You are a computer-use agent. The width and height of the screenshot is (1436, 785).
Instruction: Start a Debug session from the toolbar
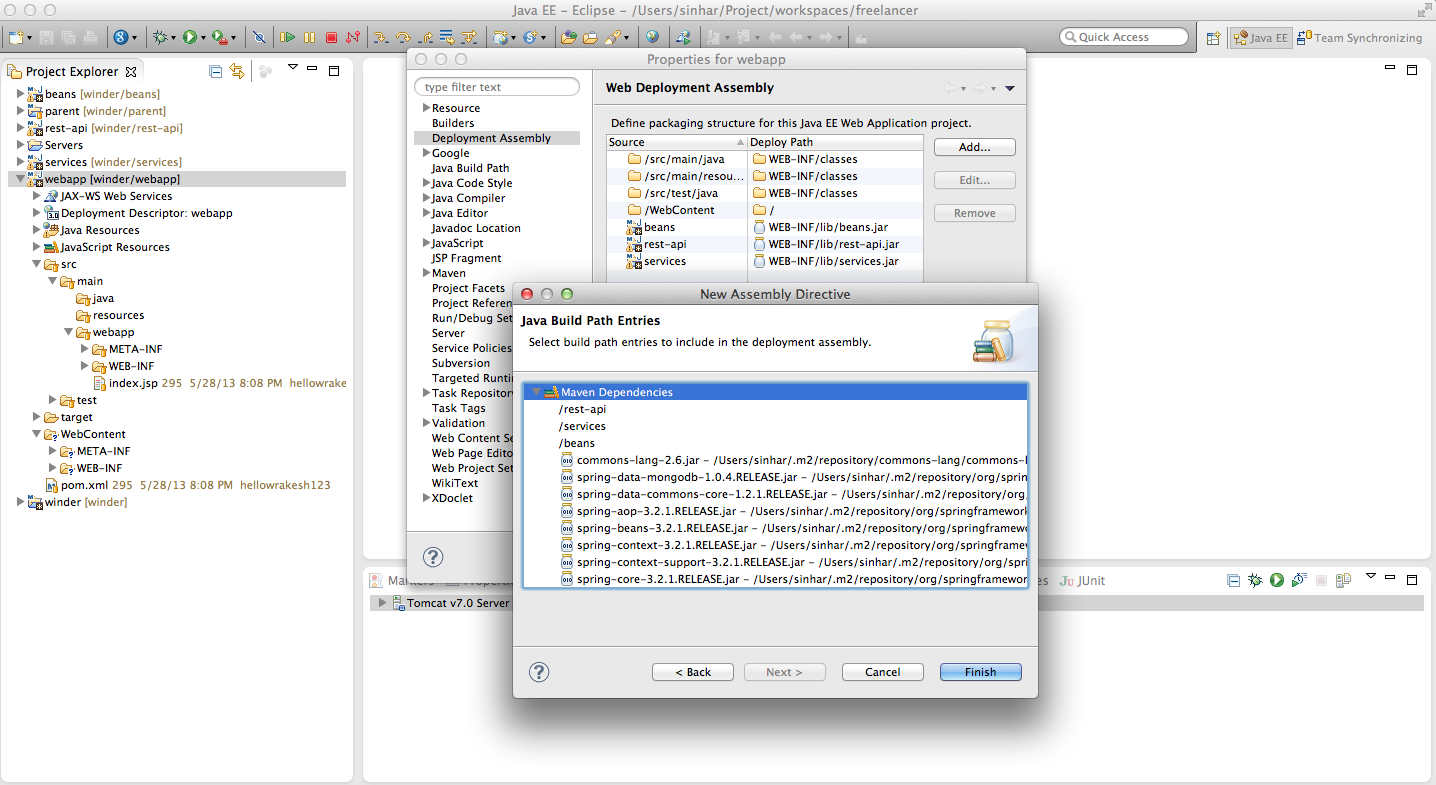[x=160, y=37]
